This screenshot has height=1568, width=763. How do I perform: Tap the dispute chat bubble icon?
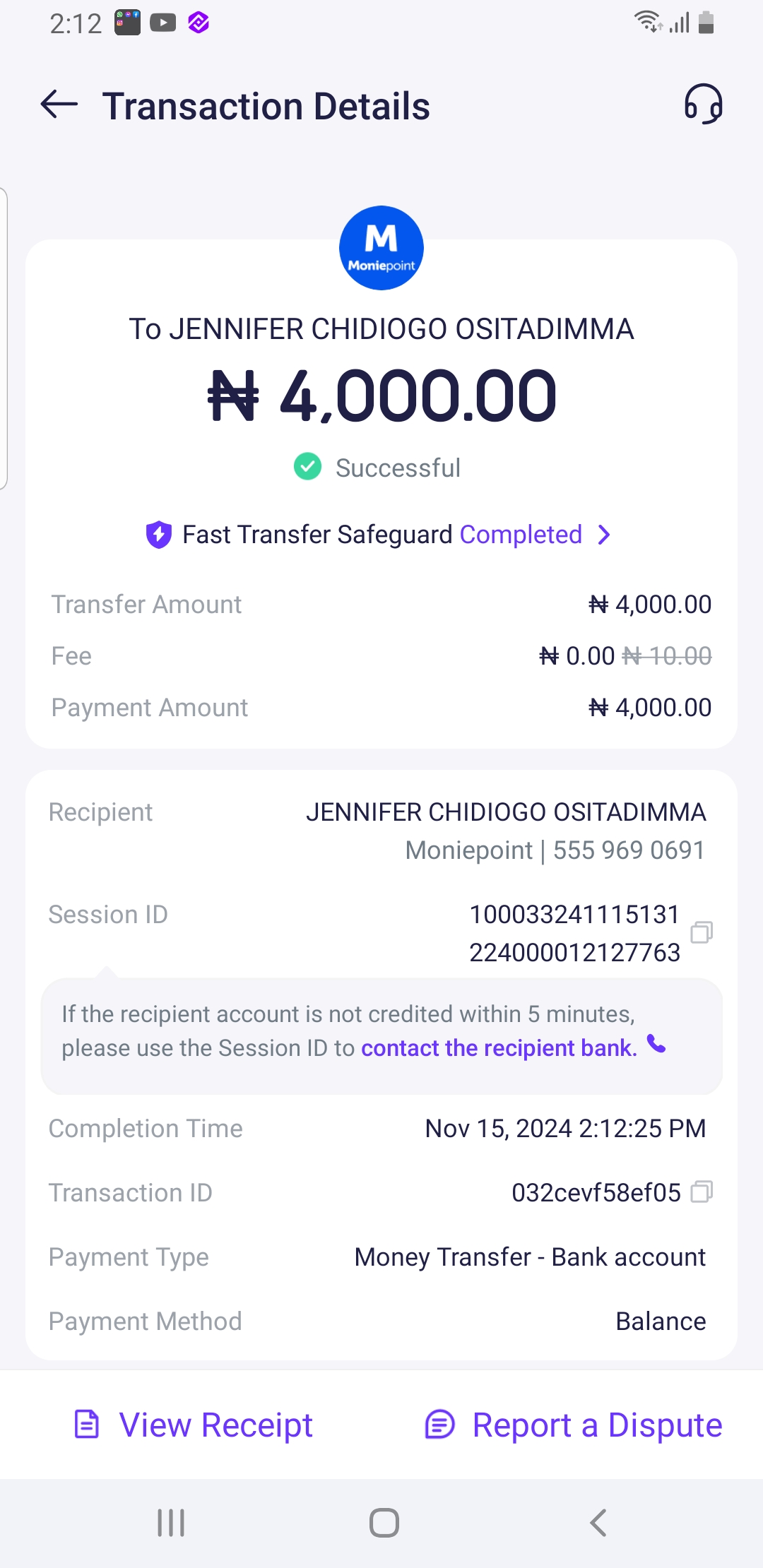coord(439,1425)
